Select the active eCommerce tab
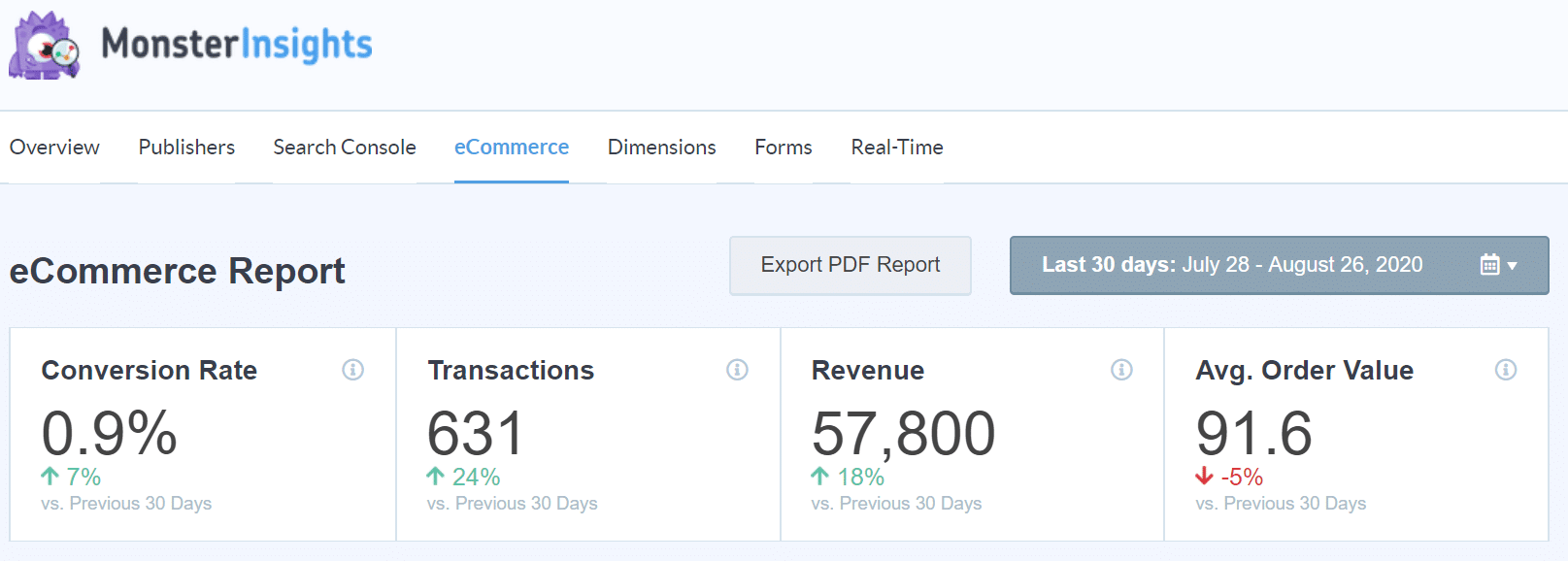1568x561 pixels. (x=512, y=148)
